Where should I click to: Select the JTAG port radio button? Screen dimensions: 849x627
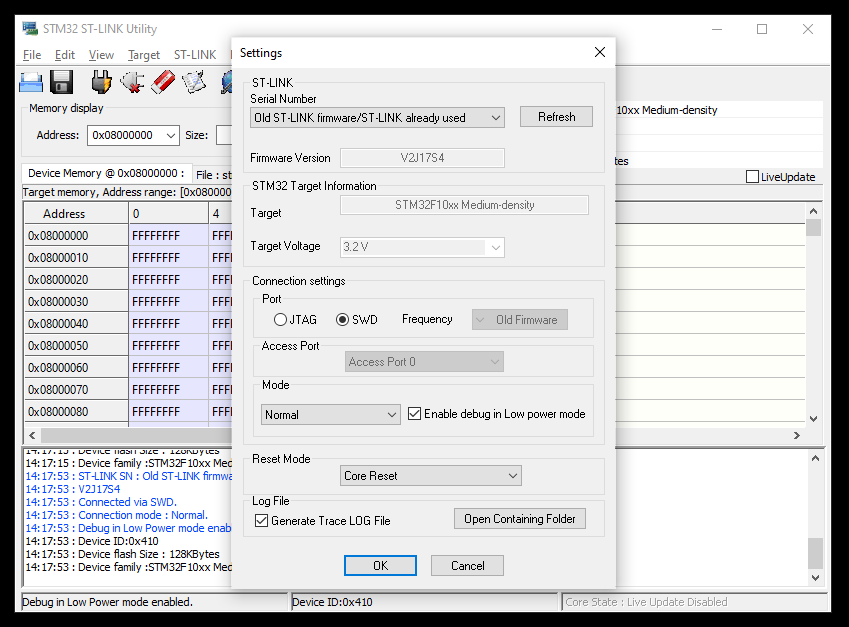tap(280, 319)
